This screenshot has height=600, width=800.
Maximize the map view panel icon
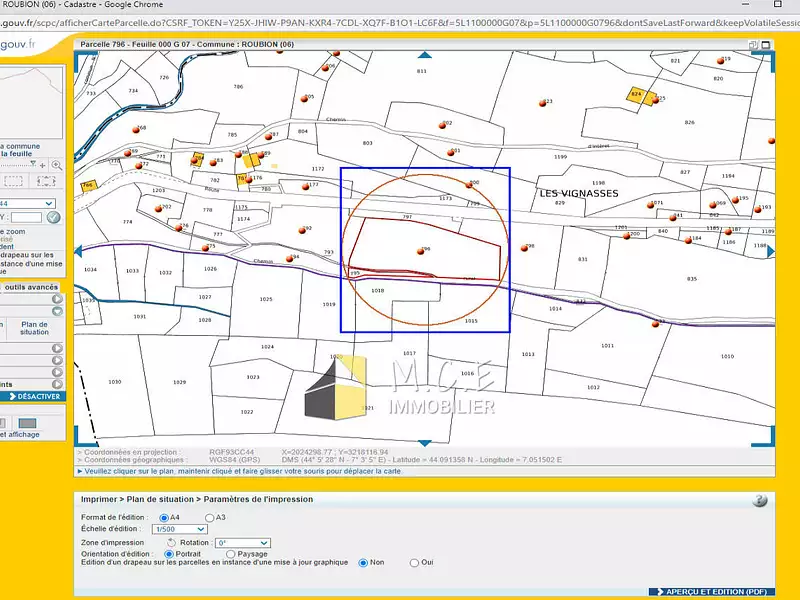[x=766, y=43]
